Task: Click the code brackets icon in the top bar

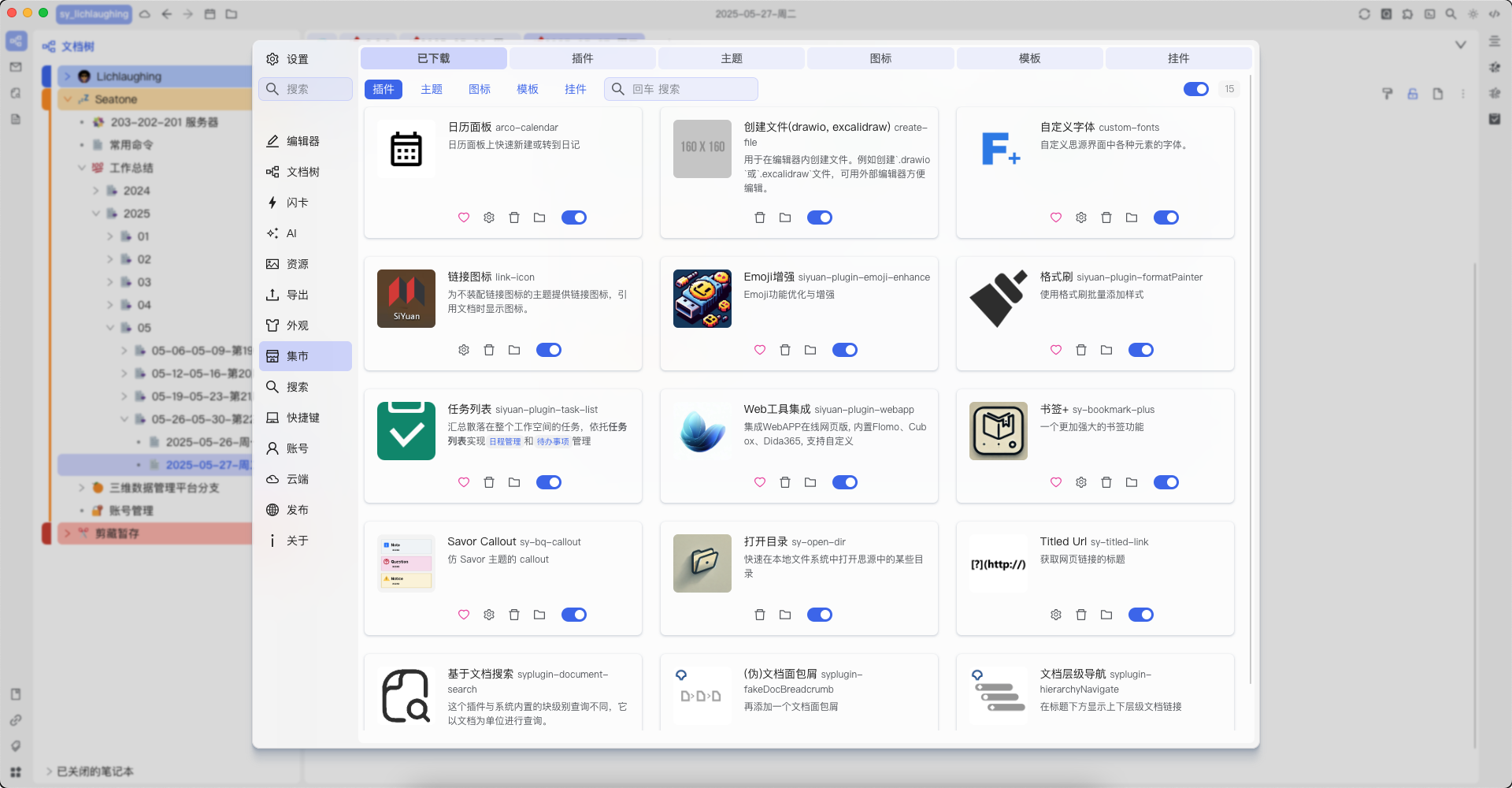Action: pos(1494,14)
